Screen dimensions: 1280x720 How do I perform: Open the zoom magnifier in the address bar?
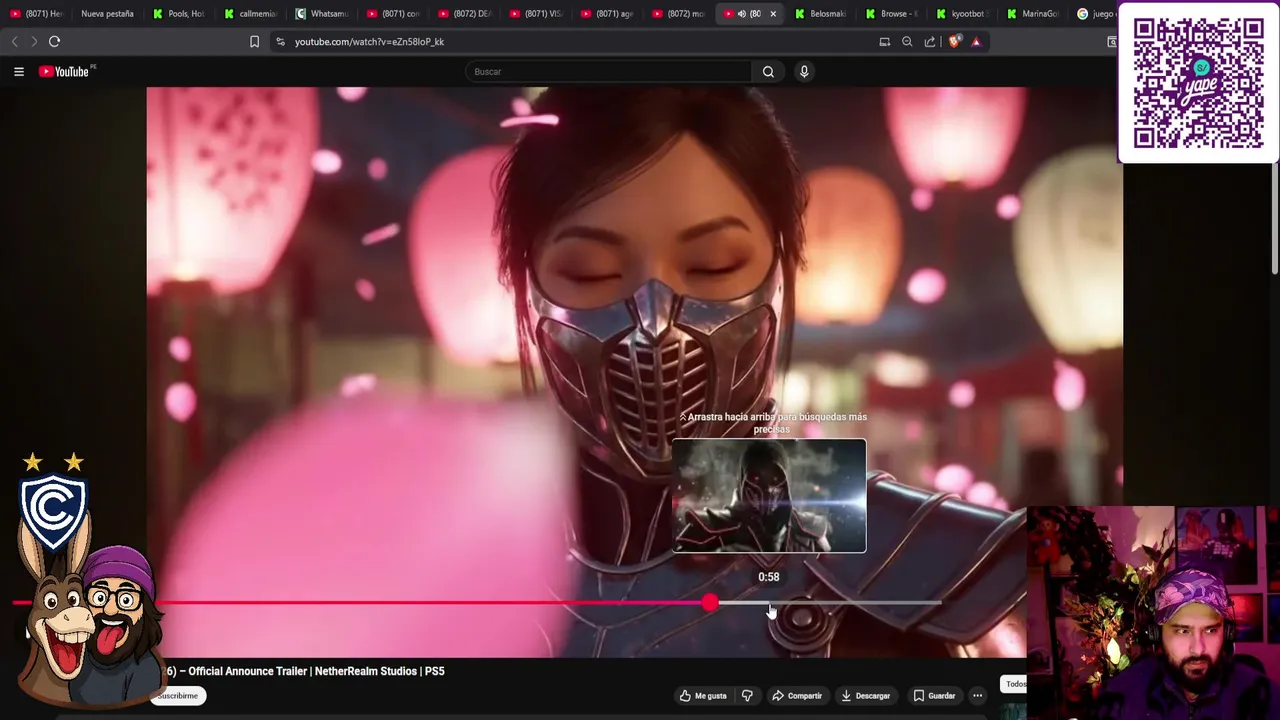pyautogui.click(x=907, y=41)
